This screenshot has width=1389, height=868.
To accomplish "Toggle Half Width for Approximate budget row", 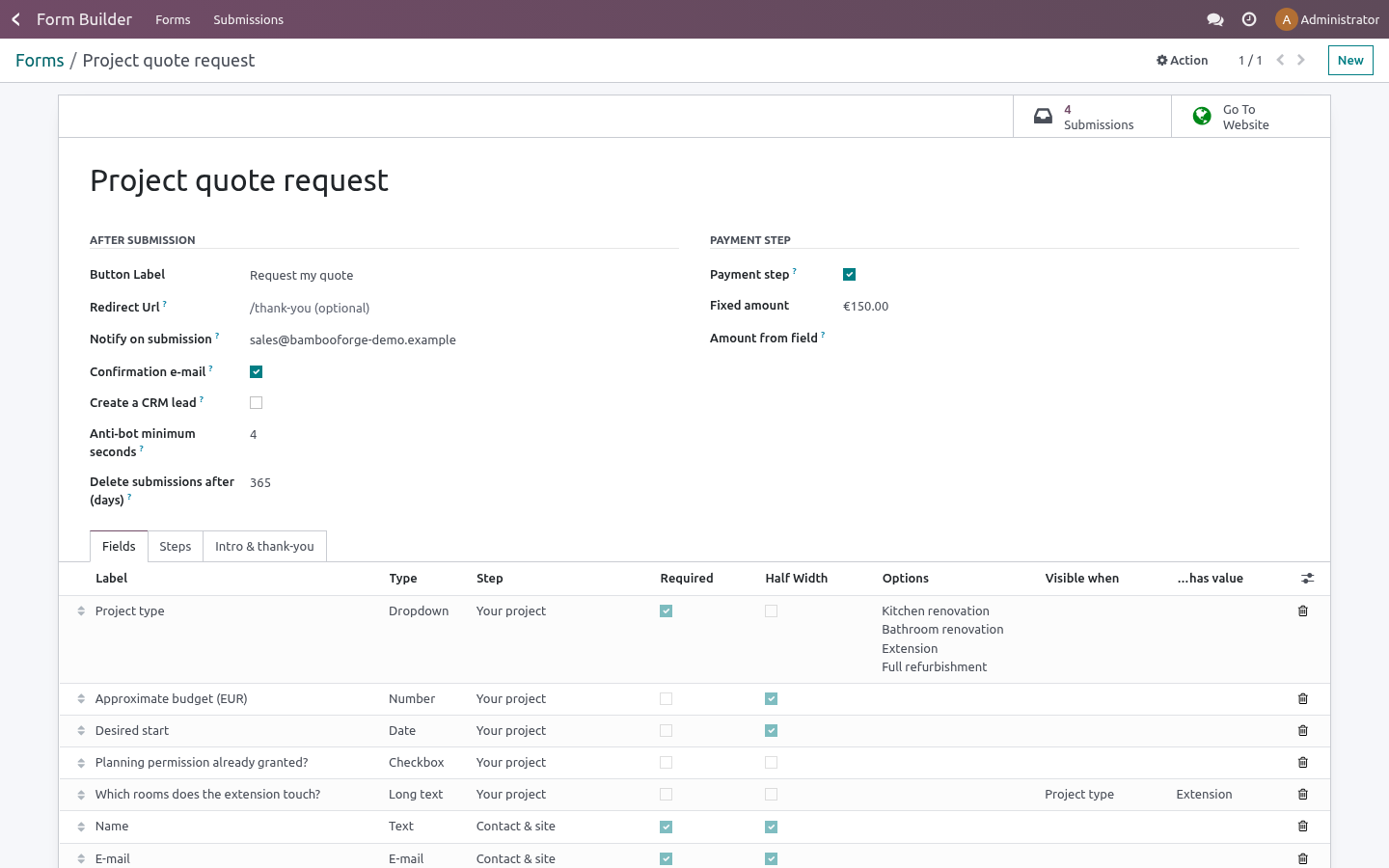I will point(771,699).
